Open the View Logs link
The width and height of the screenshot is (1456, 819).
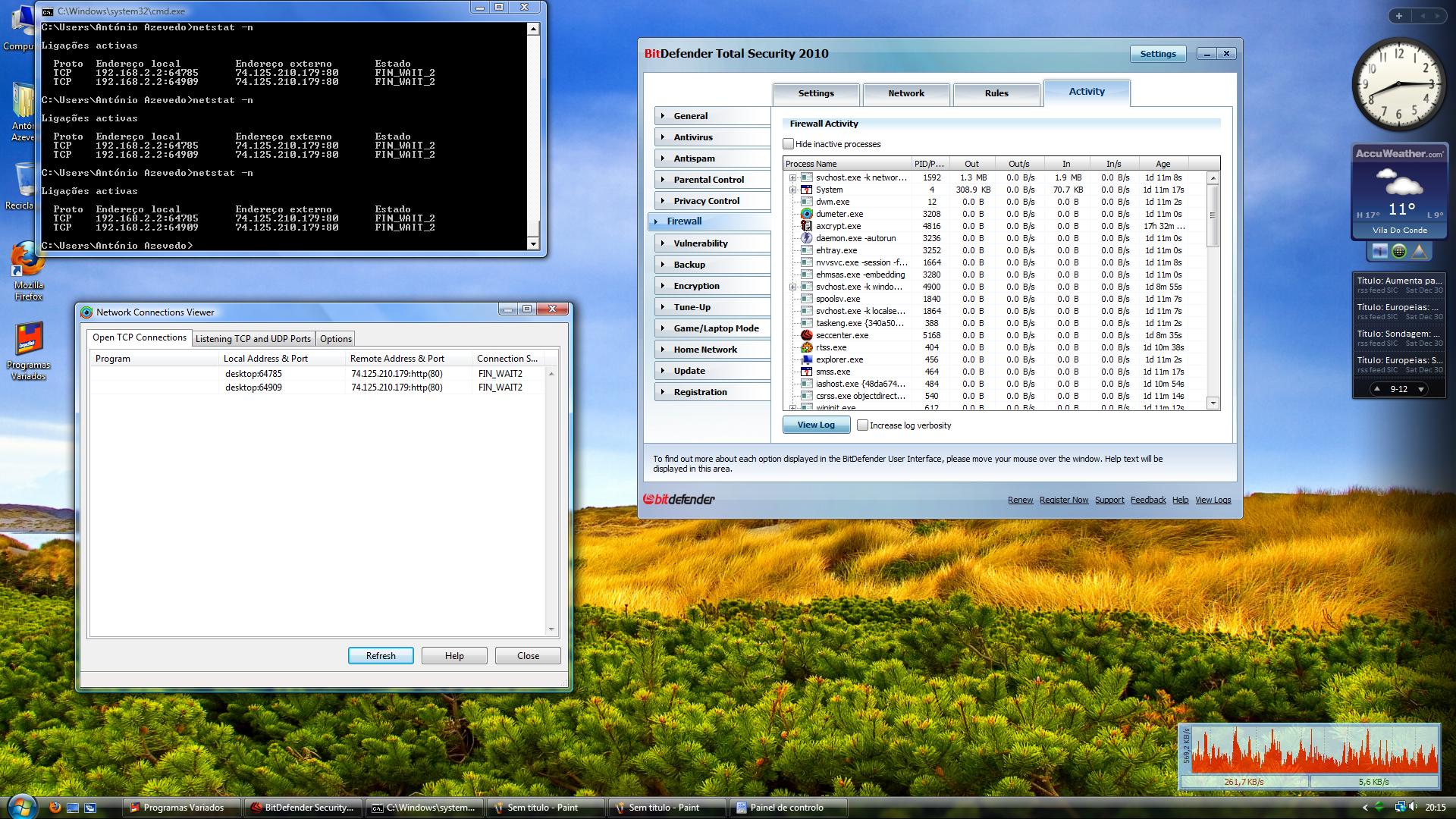[1213, 500]
